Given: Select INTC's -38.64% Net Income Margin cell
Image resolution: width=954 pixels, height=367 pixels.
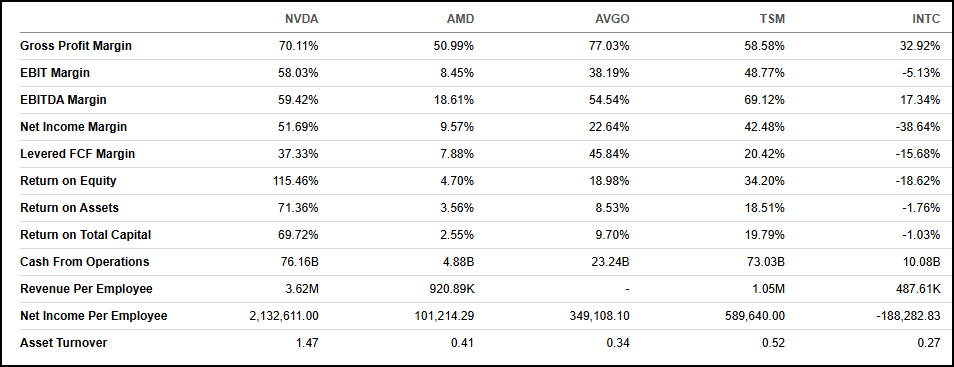Looking at the screenshot, I should pos(918,127).
